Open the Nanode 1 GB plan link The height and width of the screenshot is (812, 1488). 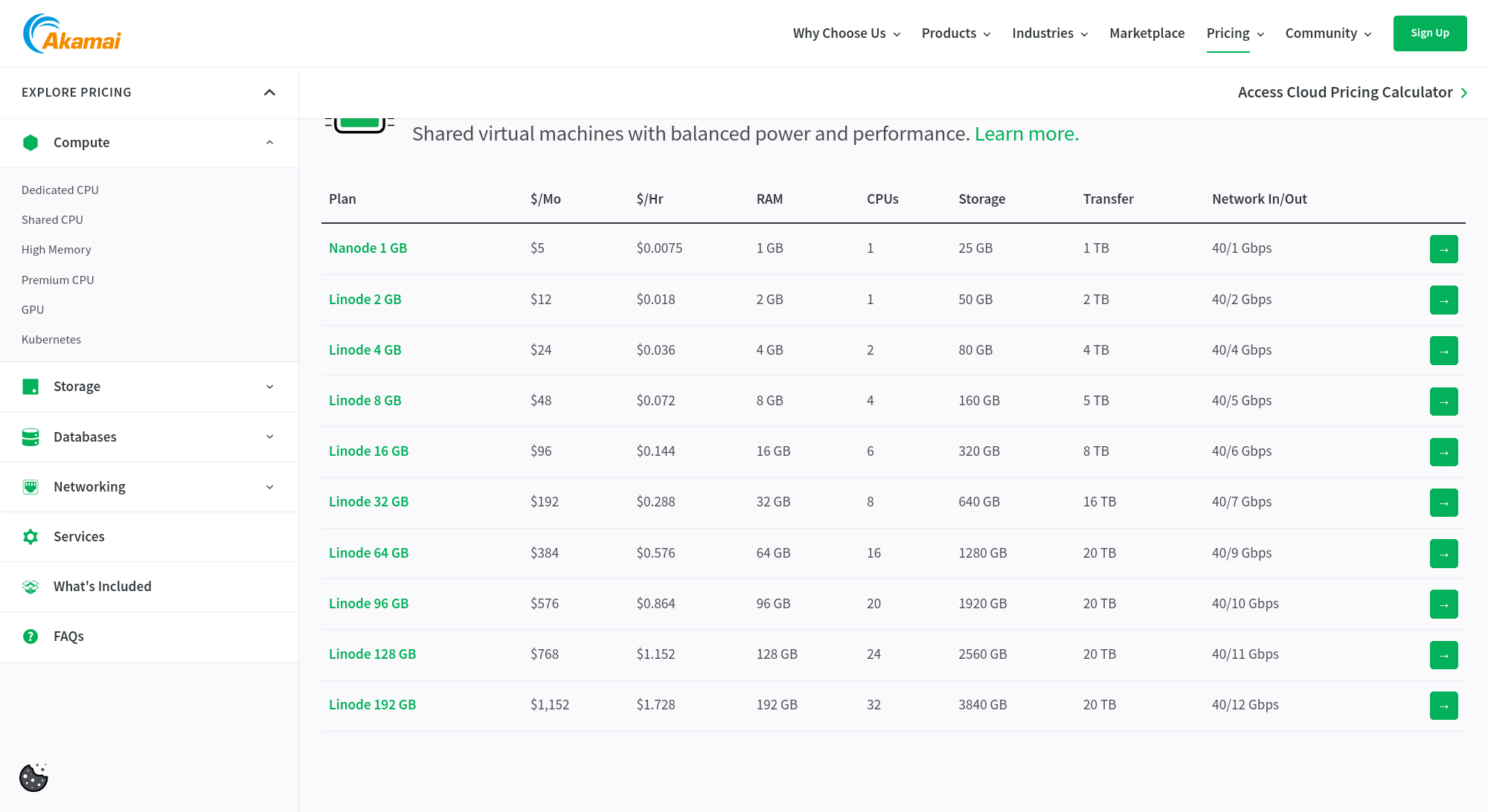click(x=368, y=248)
